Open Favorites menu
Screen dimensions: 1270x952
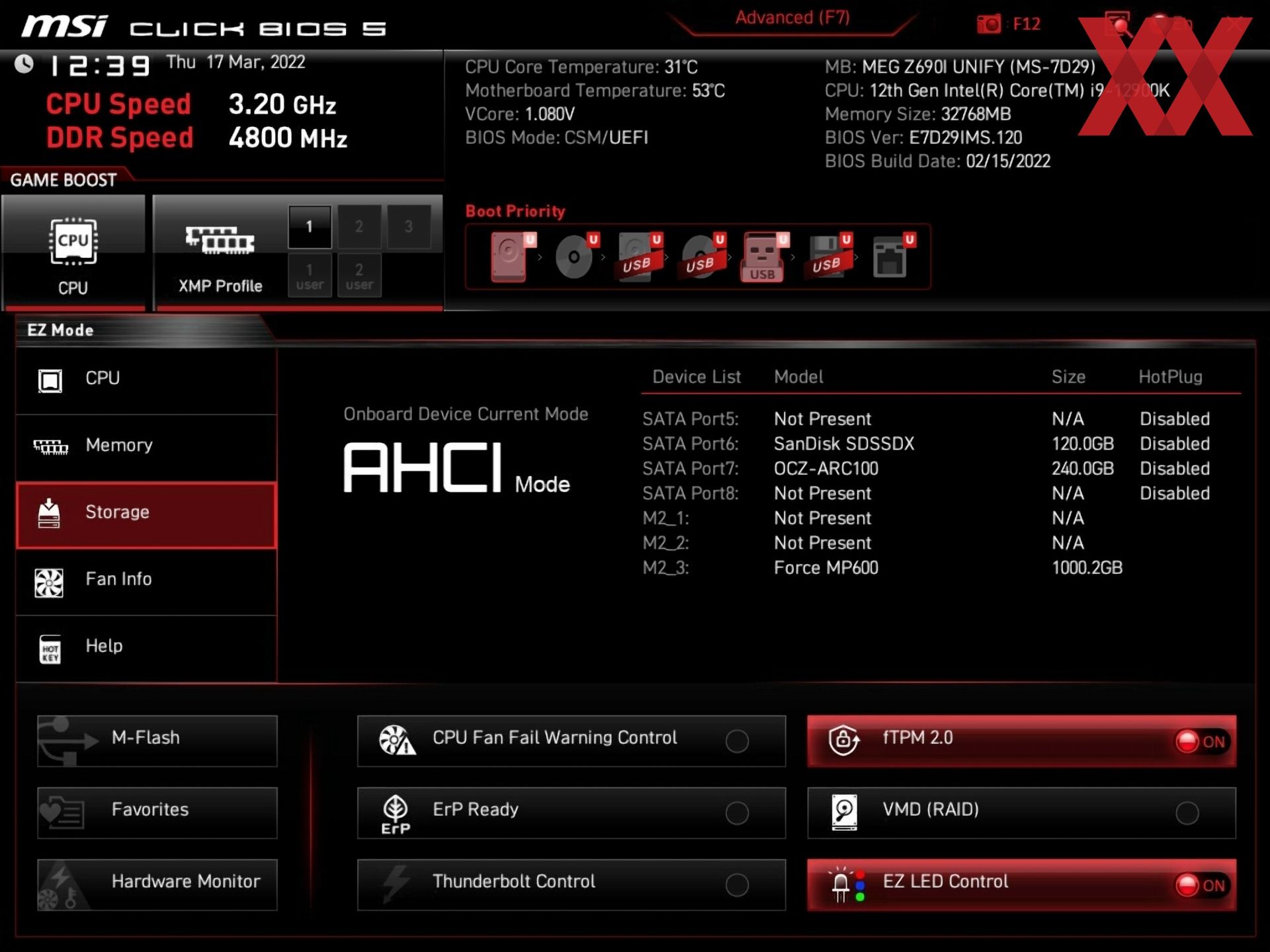coord(157,813)
